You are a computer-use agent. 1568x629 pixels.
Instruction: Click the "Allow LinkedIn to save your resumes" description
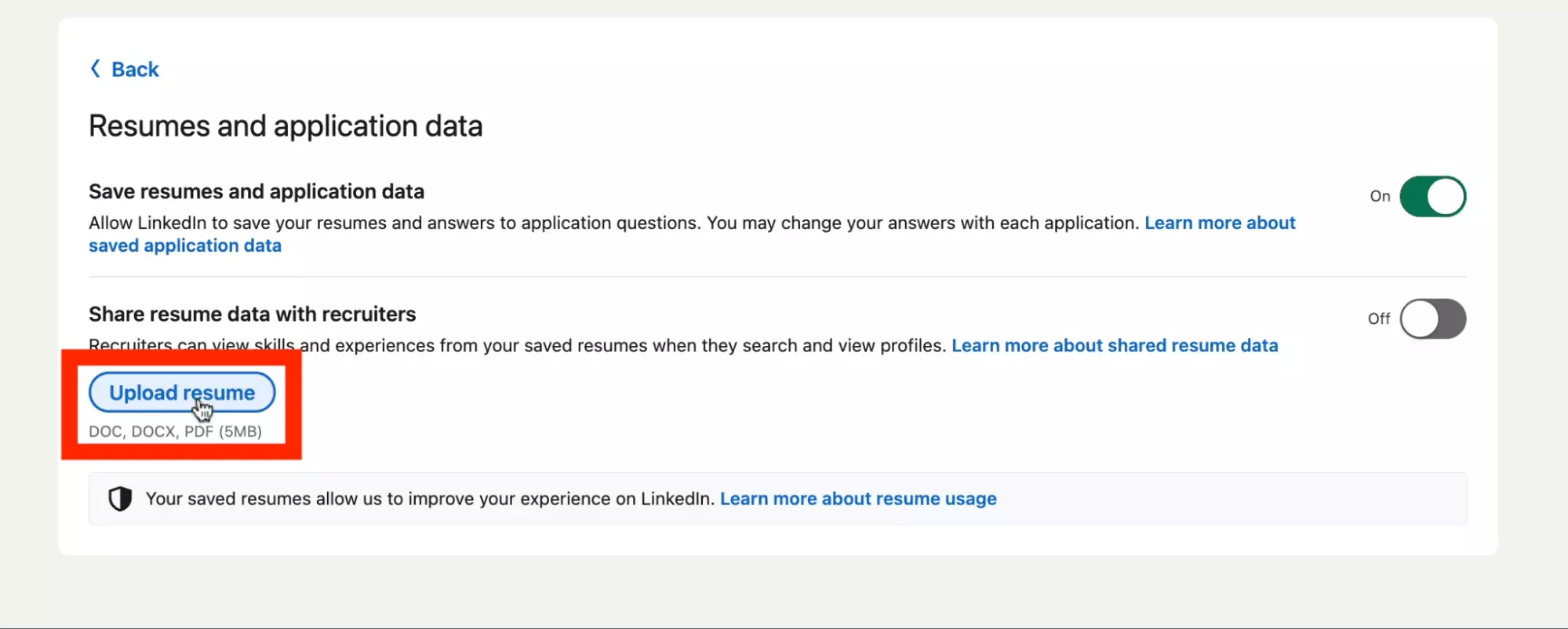pos(612,224)
